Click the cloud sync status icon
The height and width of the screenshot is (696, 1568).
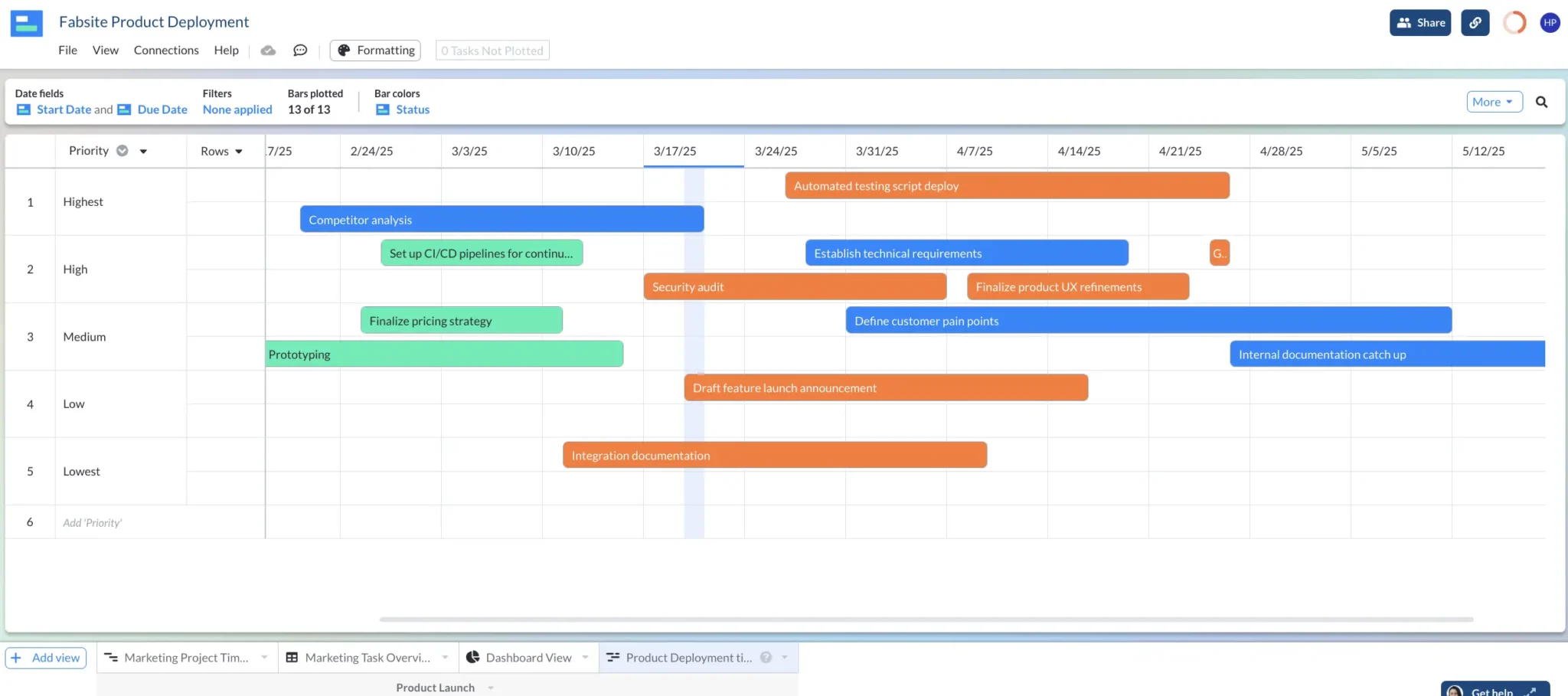tap(268, 51)
